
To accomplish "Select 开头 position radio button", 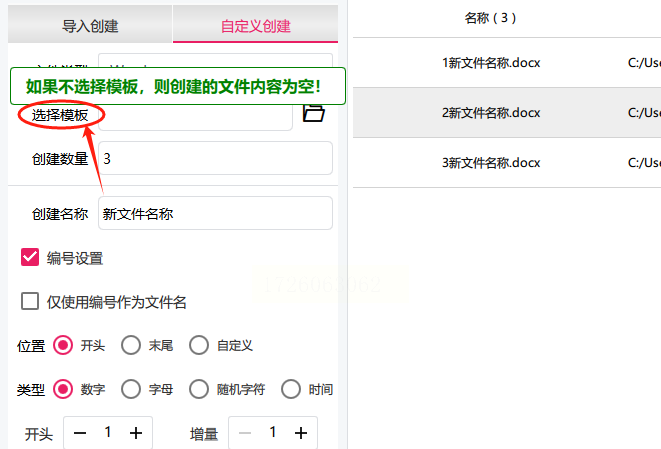I will click(x=63, y=345).
